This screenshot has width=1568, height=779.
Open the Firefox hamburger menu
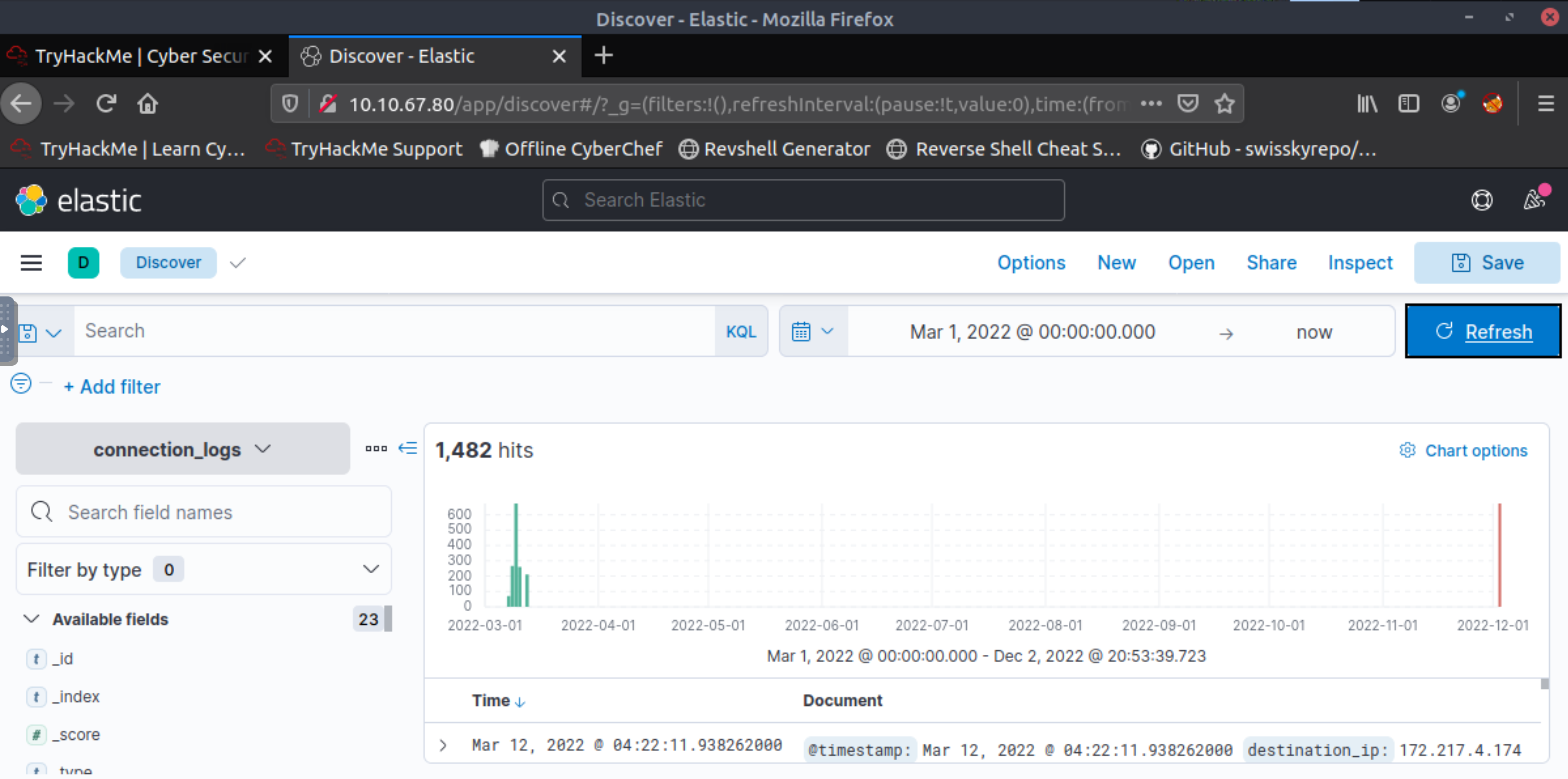tap(1545, 104)
